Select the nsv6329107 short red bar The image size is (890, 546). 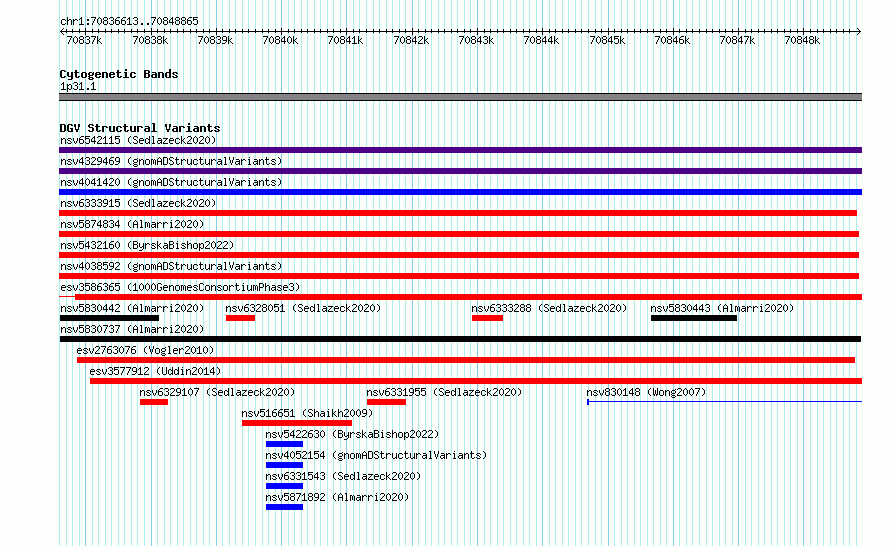[x=154, y=402]
